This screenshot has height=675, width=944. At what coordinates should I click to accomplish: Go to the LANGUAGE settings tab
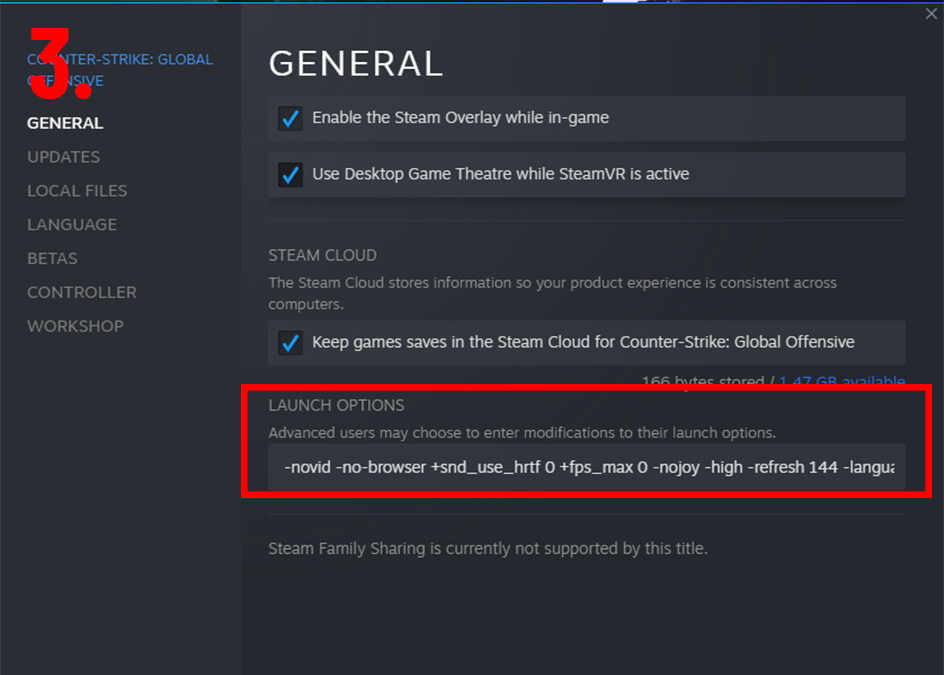72,225
